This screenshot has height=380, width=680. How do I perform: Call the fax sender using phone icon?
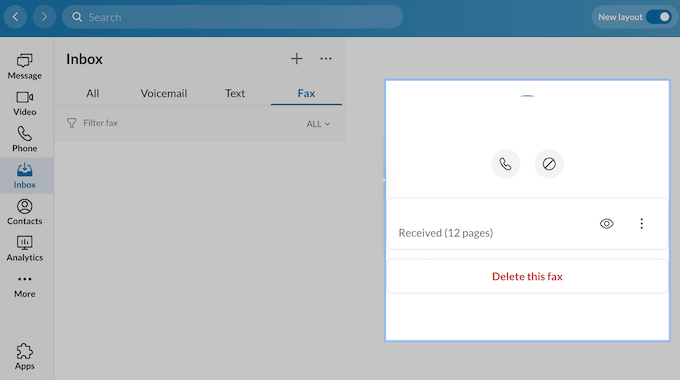click(505, 164)
